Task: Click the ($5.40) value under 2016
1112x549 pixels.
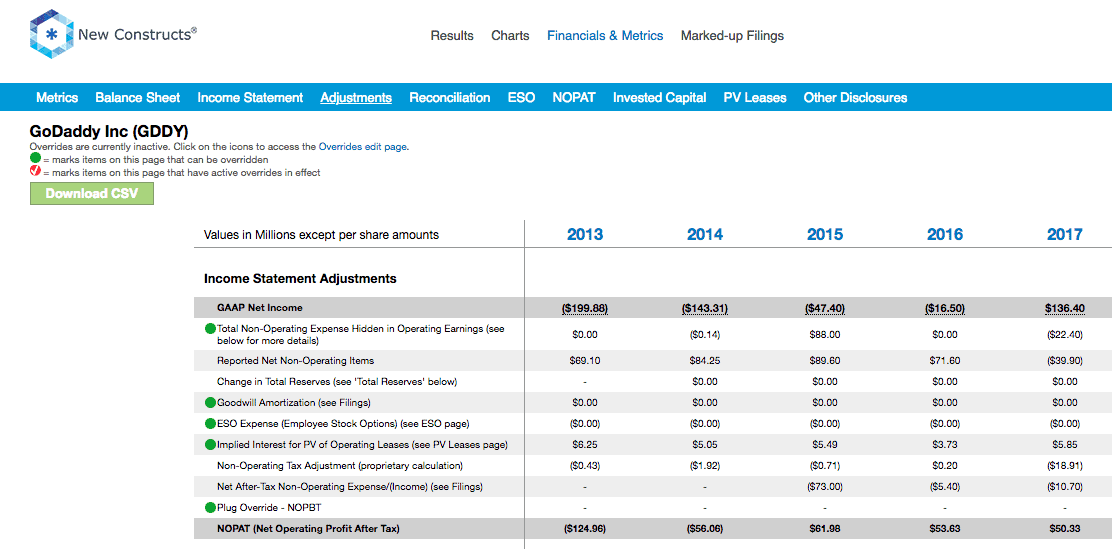Action: click(x=945, y=487)
